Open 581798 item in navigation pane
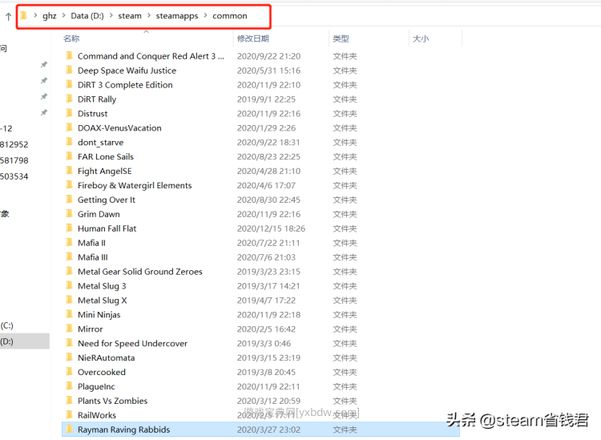The height and width of the screenshot is (440, 601). coord(14,160)
